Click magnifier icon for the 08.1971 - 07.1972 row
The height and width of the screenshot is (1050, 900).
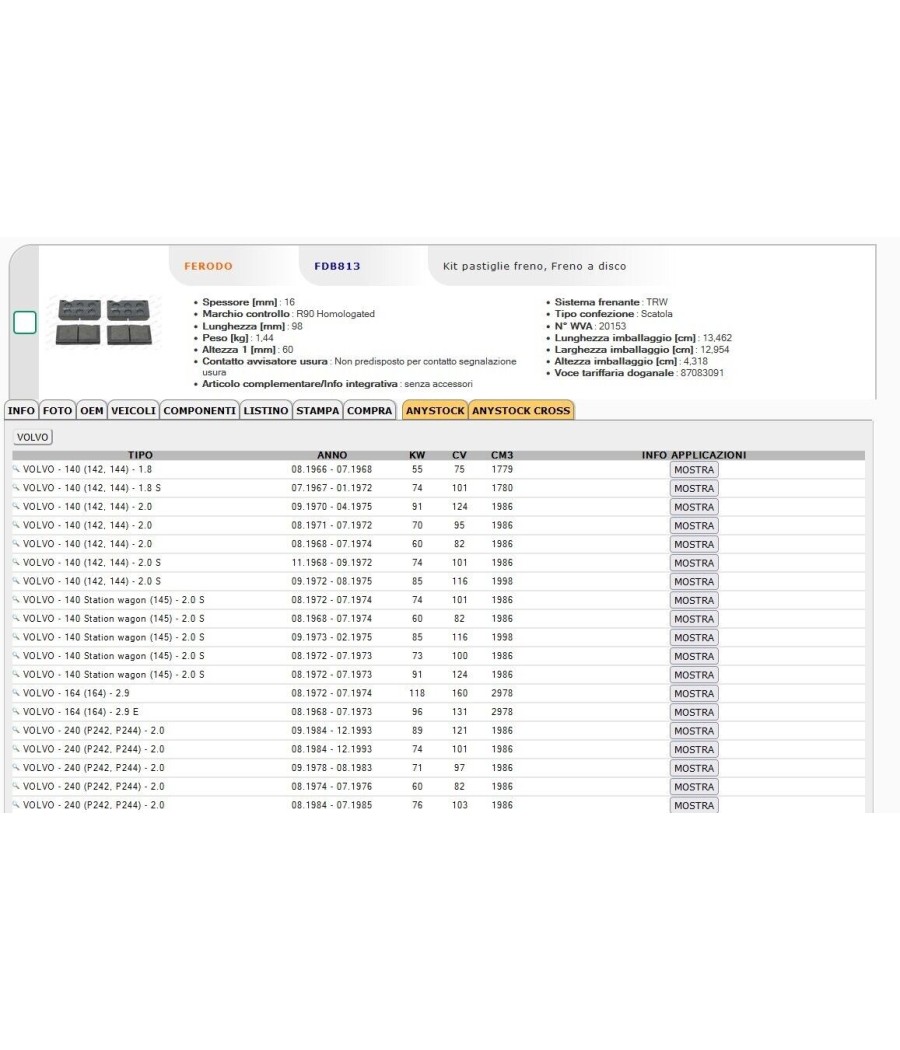(x=16, y=525)
